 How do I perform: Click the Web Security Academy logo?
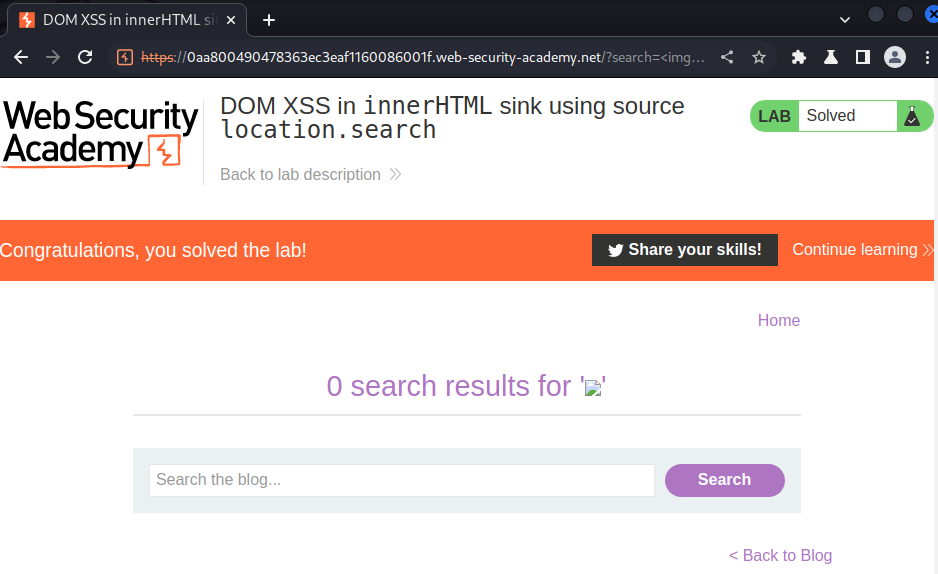100,133
